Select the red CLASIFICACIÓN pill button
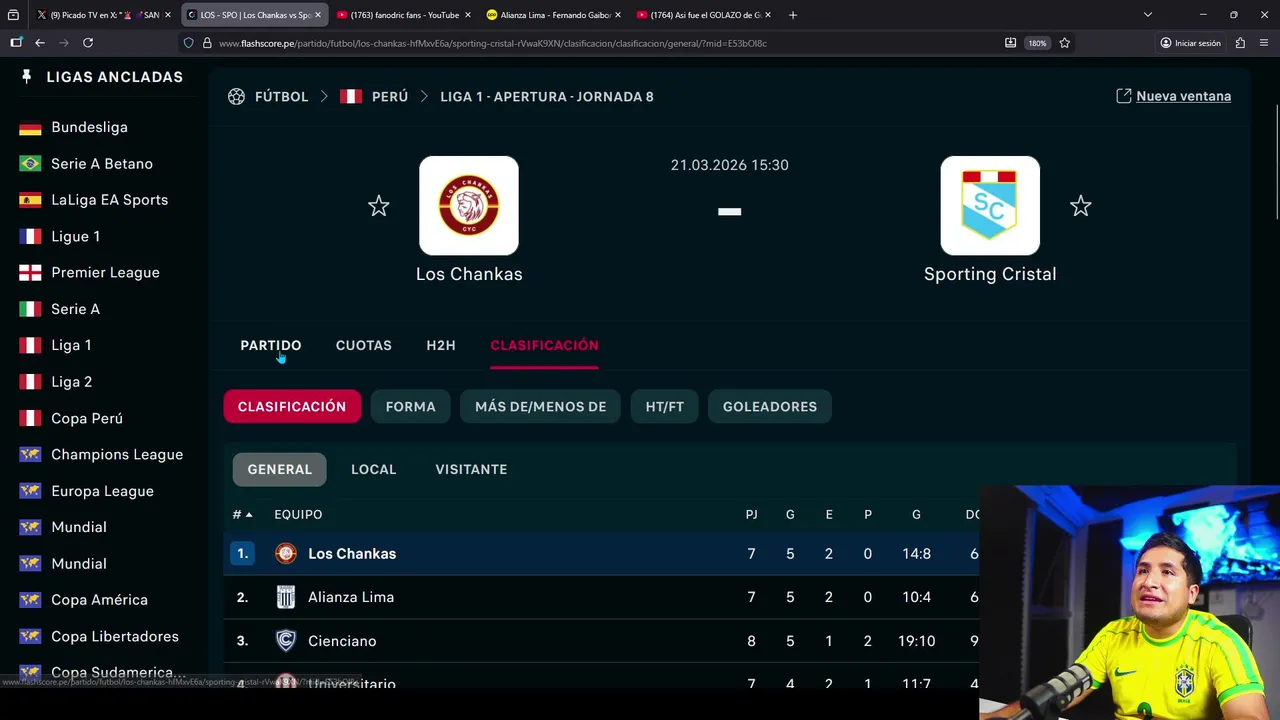 coord(292,407)
